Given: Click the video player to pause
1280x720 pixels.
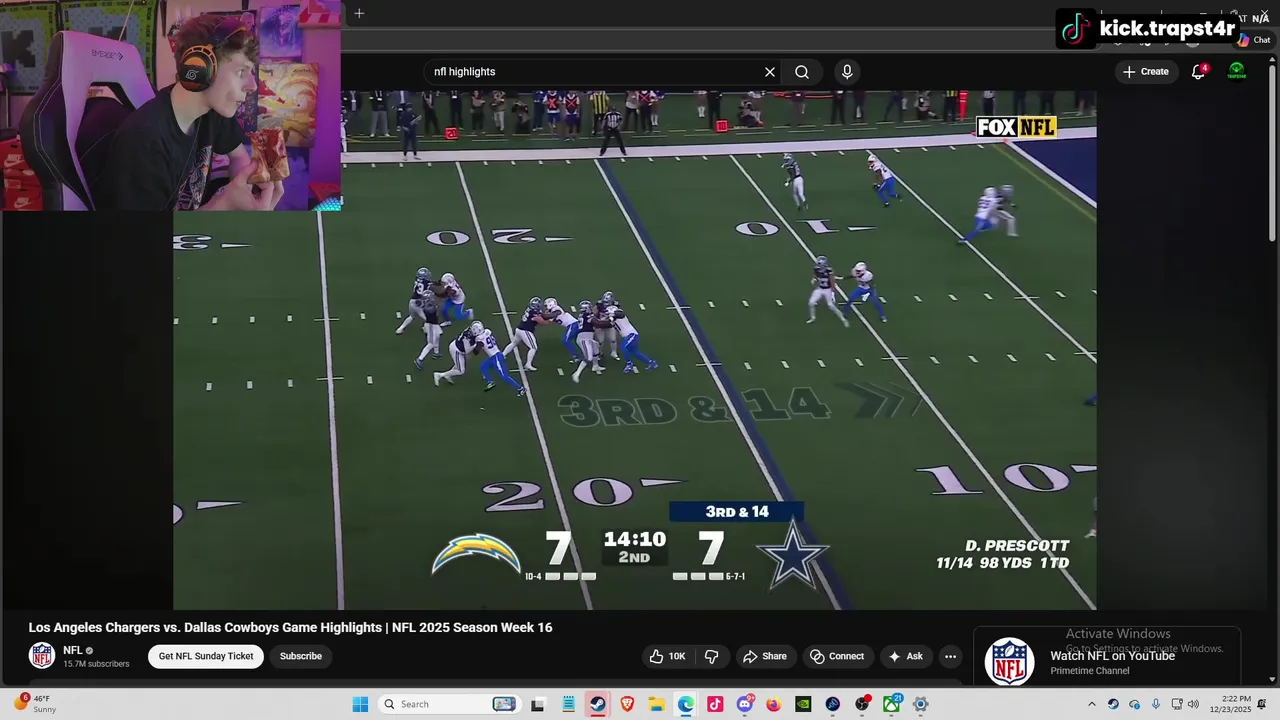Looking at the screenshot, I should click(634, 350).
